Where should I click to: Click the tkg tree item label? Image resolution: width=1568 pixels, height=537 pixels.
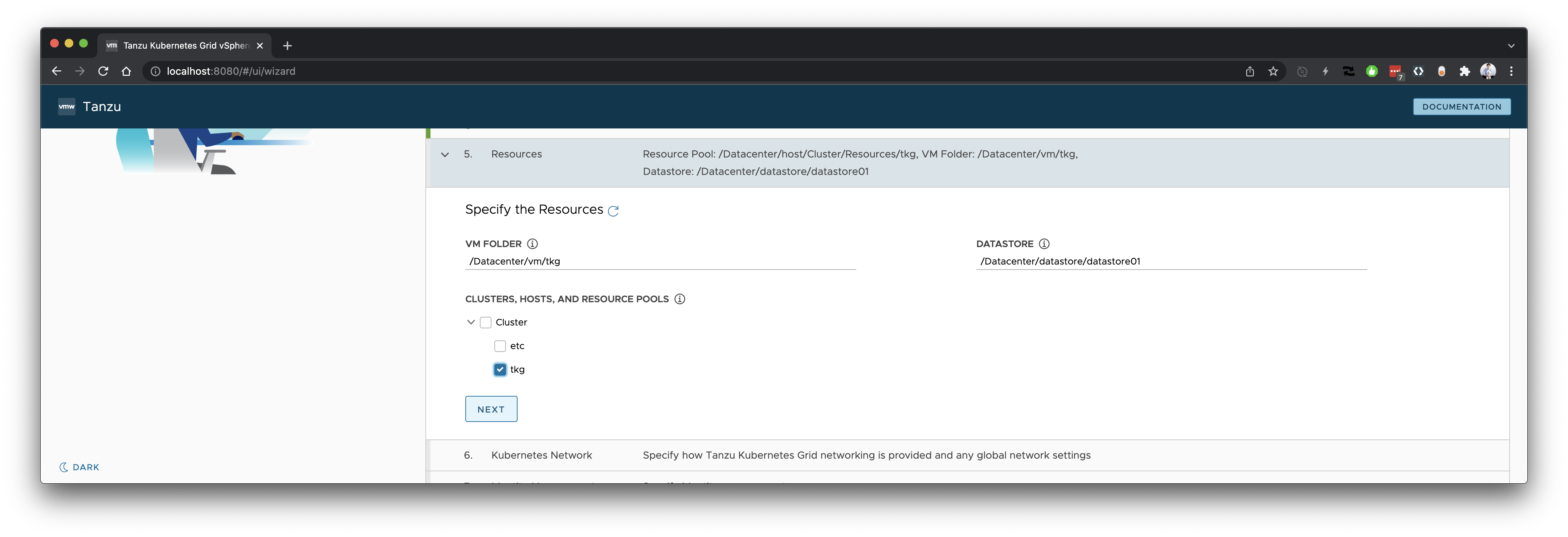pos(517,370)
